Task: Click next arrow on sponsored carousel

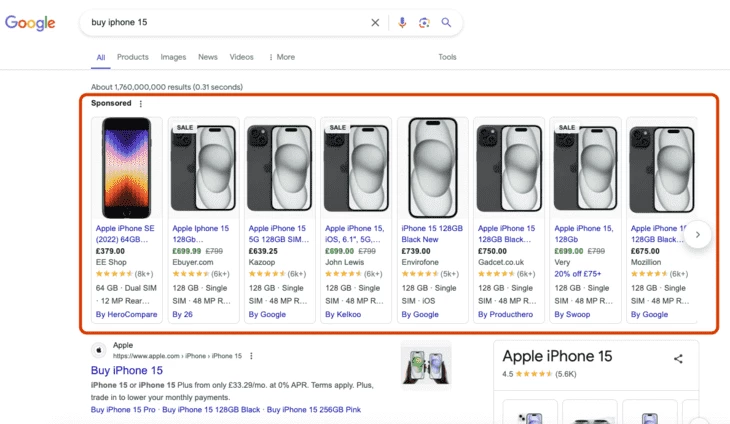Action: tap(697, 235)
